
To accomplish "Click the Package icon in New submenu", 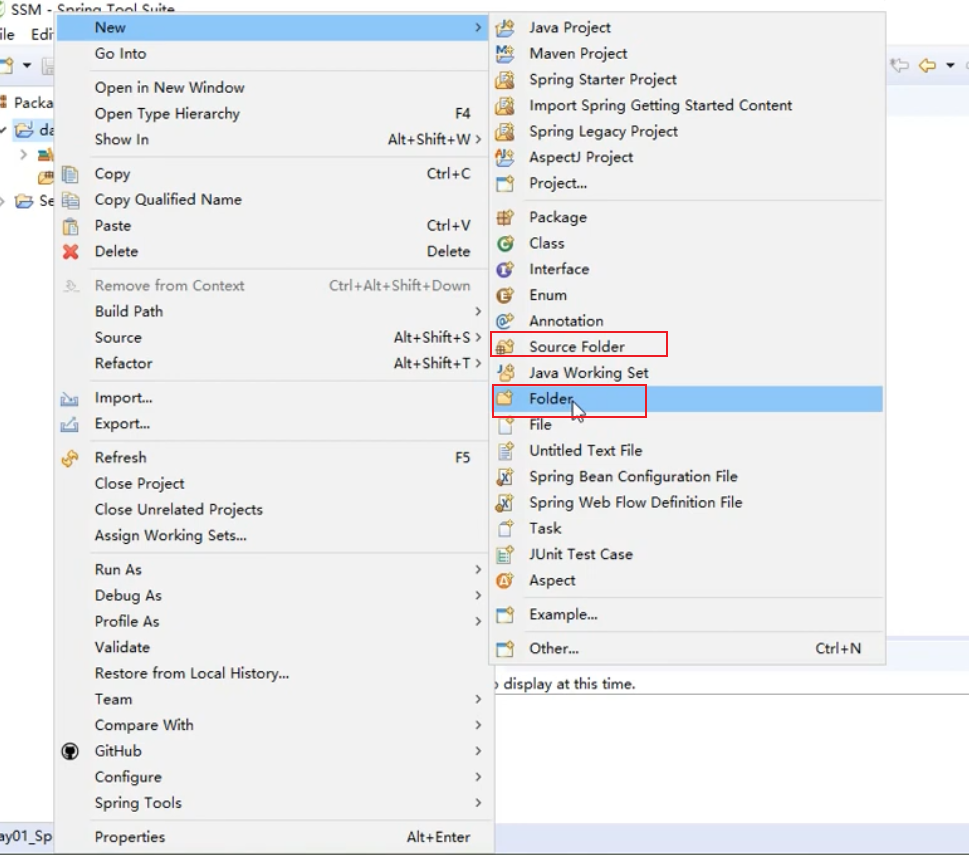I will 505,217.
